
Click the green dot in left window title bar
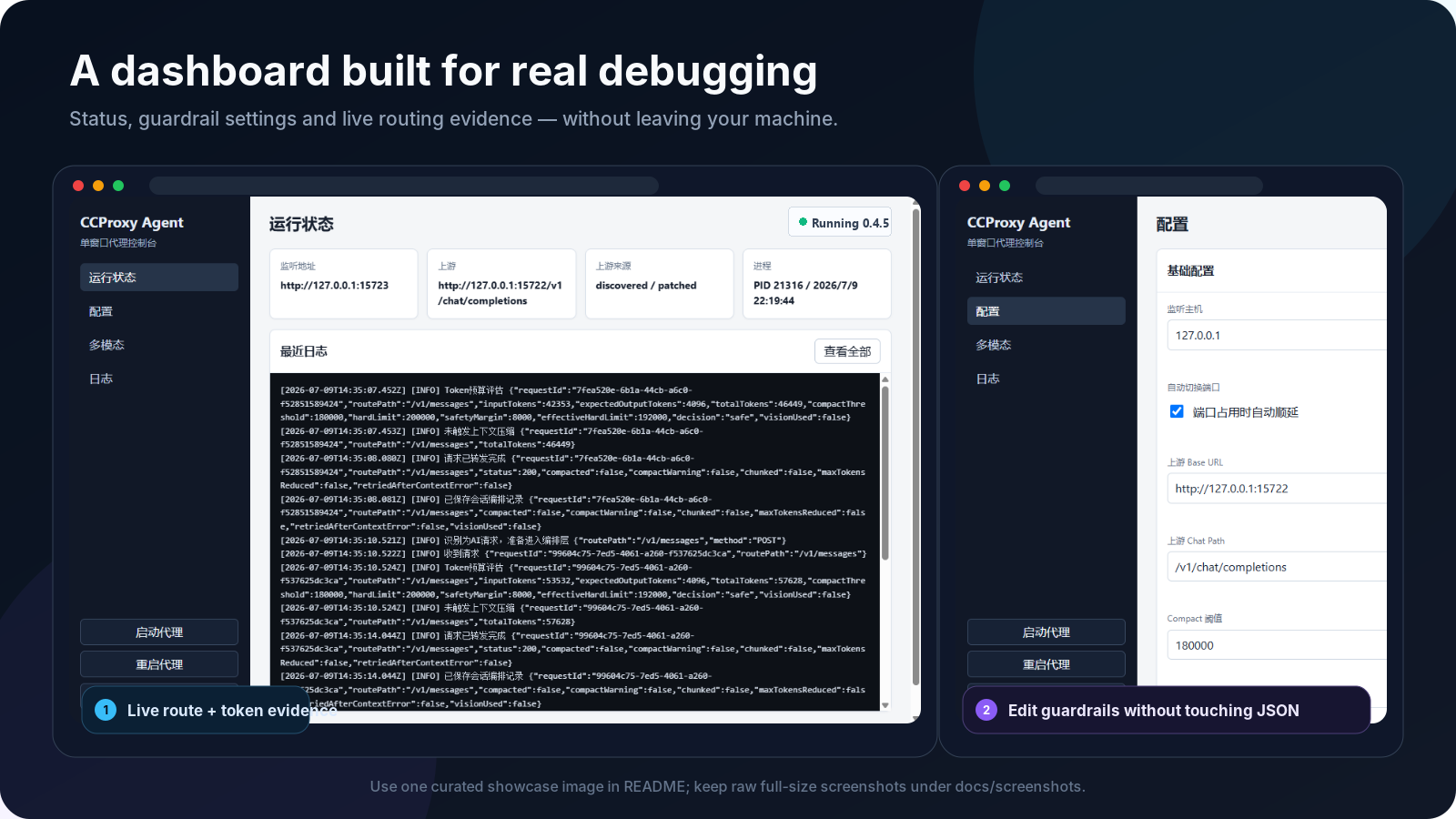point(118,186)
